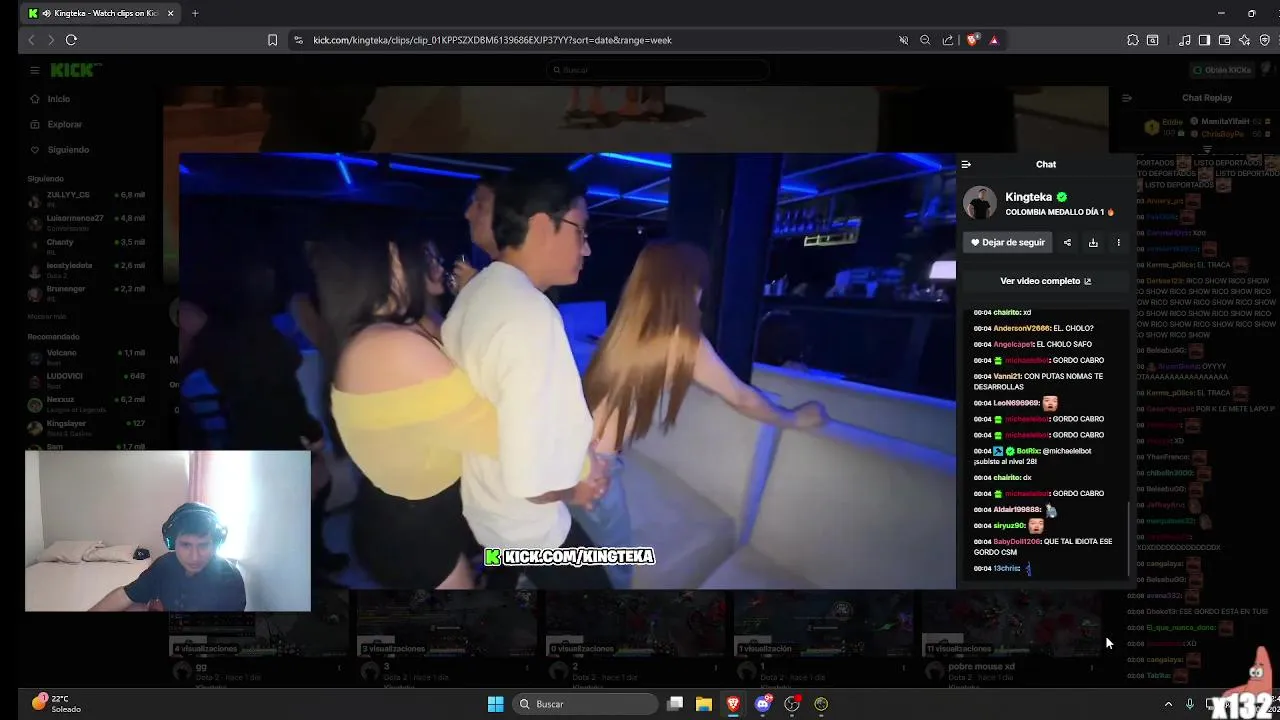Viewport: 1280px width, 720px height.
Task: Click Kingteka channel avatar in clip panel
Action: pos(980,203)
